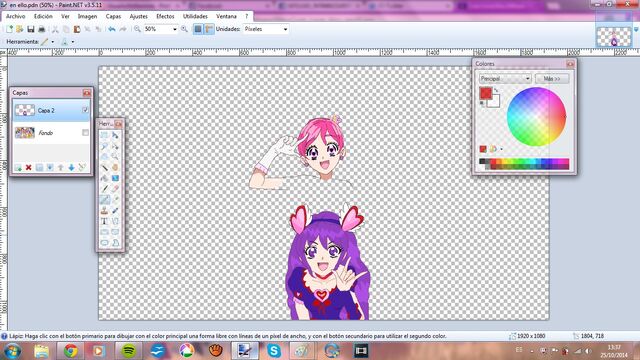This screenshot has width=640, height=360.
Task: Select the Eraser tool
Action: [x=116, y=189]
